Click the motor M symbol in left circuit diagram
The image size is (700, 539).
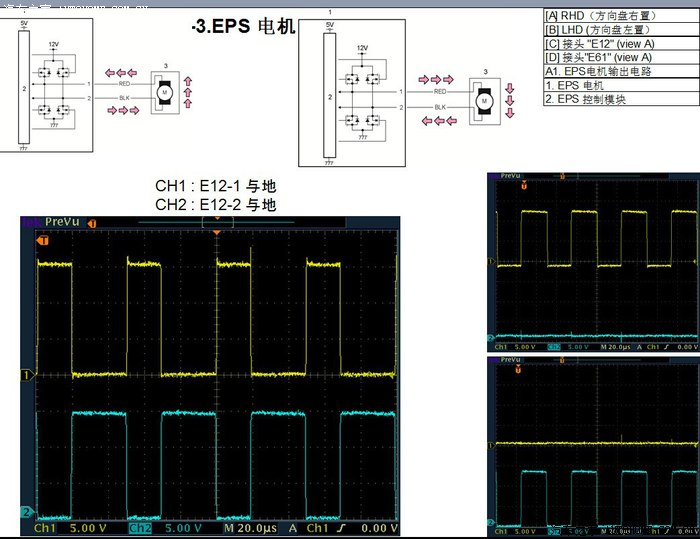166,91
